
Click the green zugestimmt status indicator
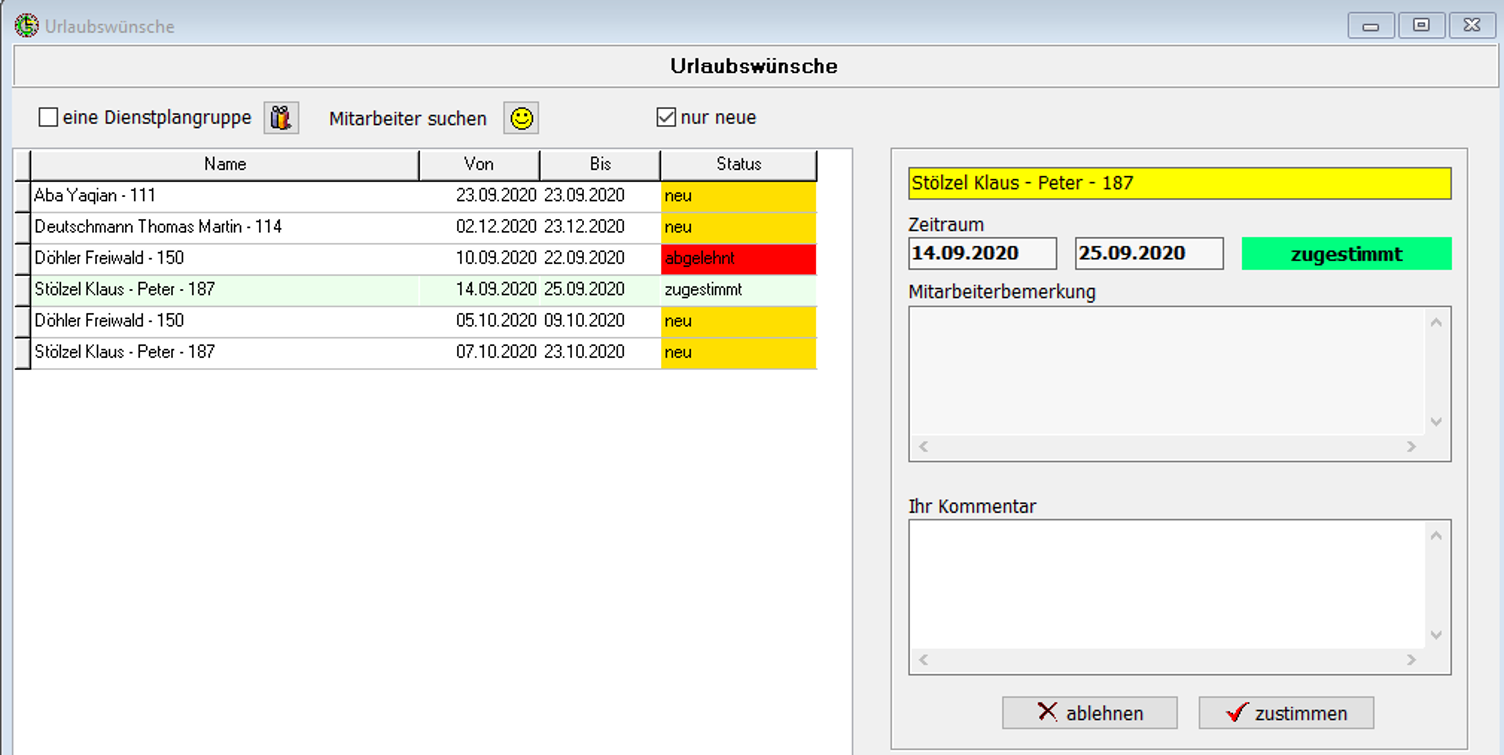coord(1346,254)
